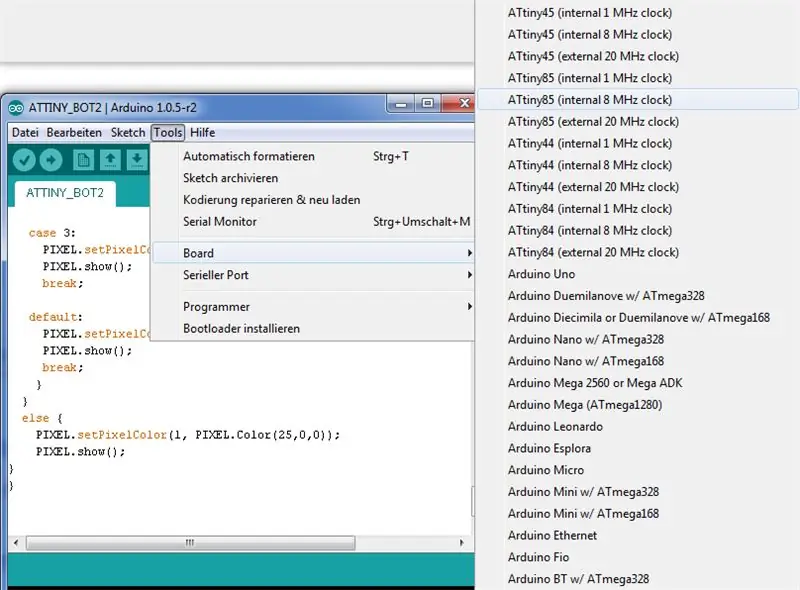Select the Arduino Leonardo board

(x=638, y=427)
